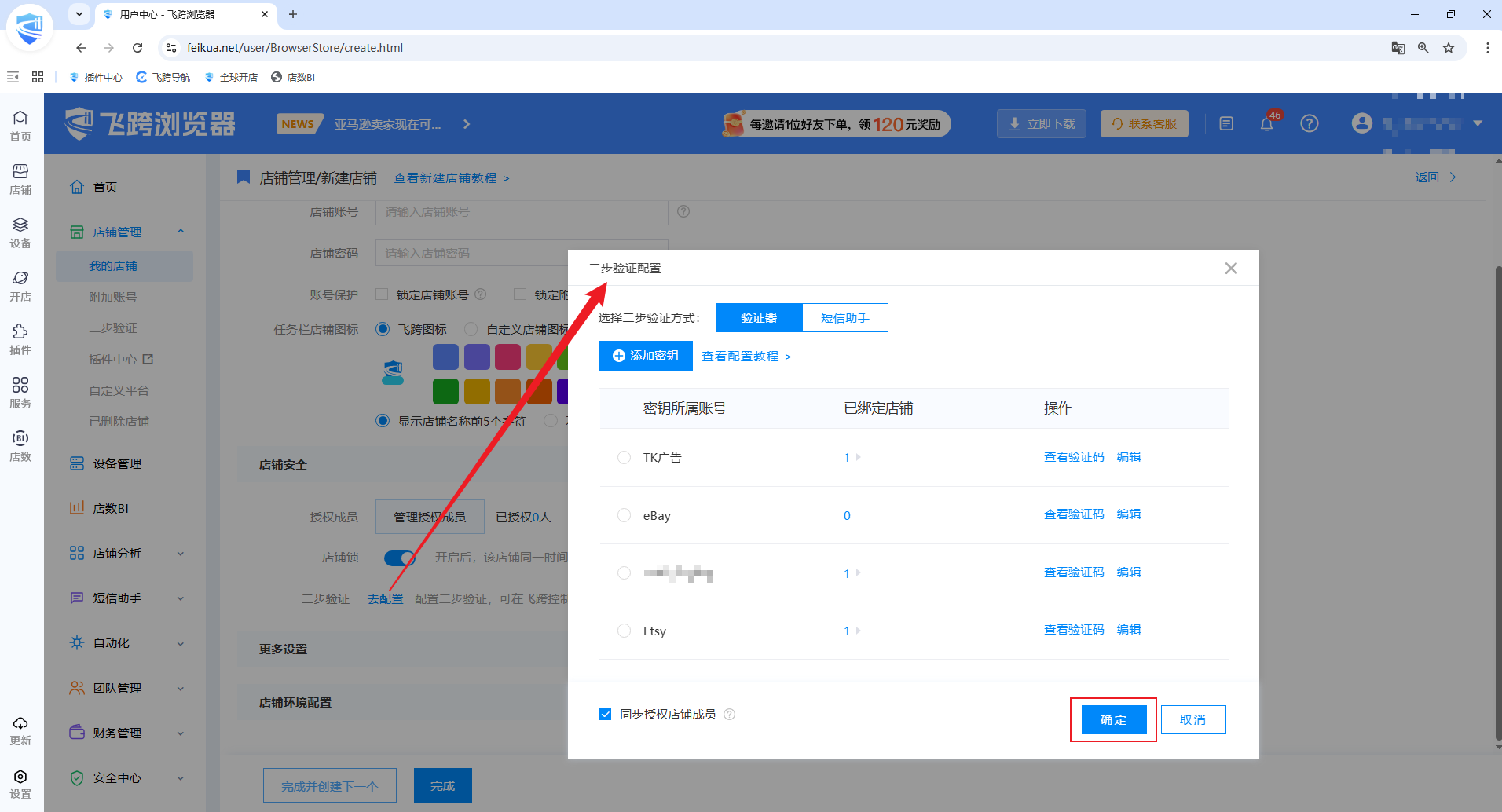Screen dimensions: 1502x812
Task: Toggle the 店铺锁 switch
Action: pos(400,558)
